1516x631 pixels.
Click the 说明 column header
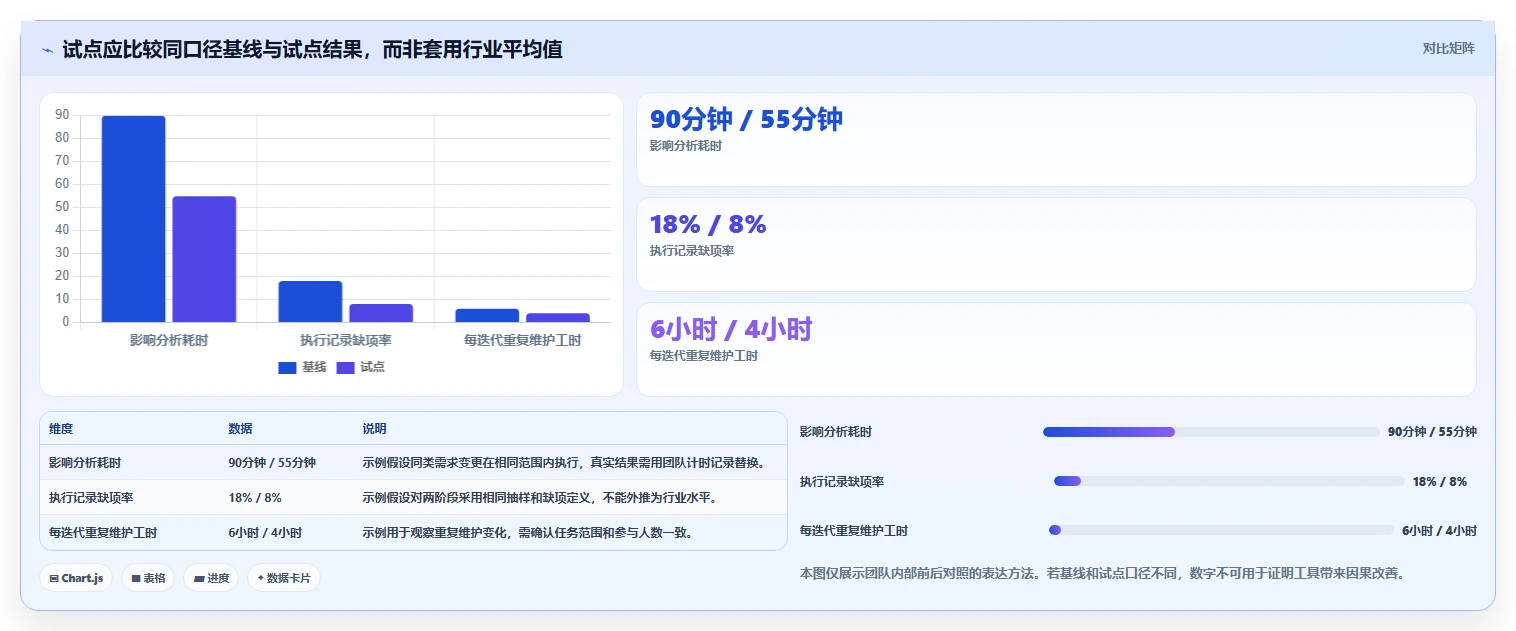click(x=374, y=429)
